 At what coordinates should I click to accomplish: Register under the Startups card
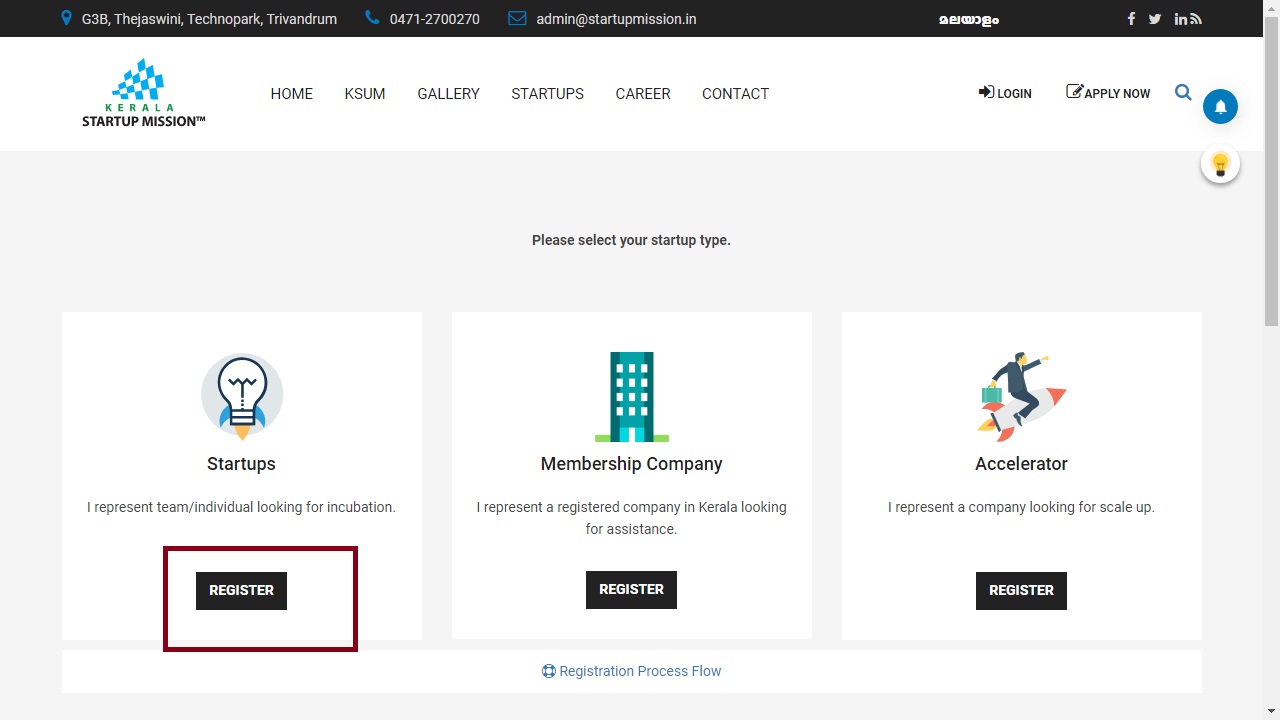point(241,590)
